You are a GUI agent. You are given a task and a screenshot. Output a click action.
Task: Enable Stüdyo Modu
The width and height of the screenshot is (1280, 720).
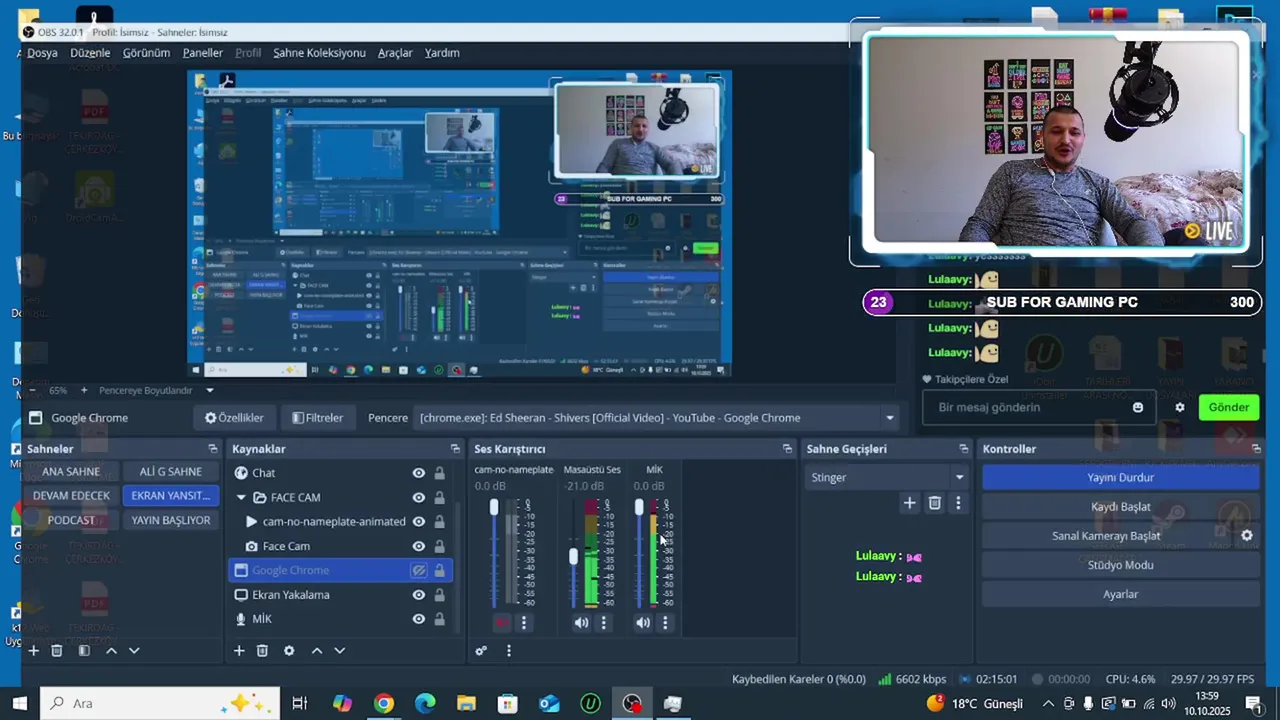coord(1120,565)
